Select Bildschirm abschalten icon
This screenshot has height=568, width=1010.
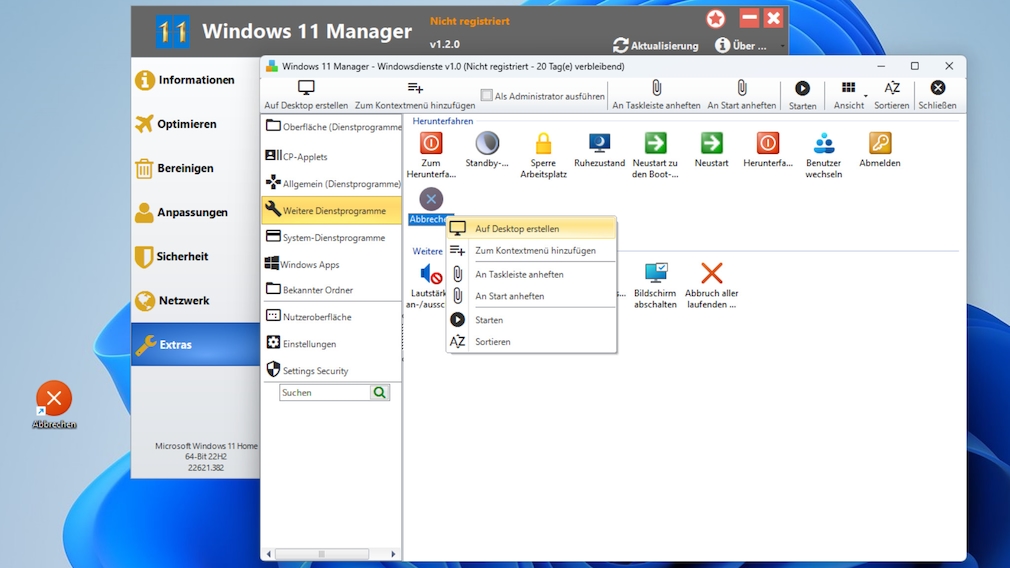pyautogui.click(x=655, y=274)
